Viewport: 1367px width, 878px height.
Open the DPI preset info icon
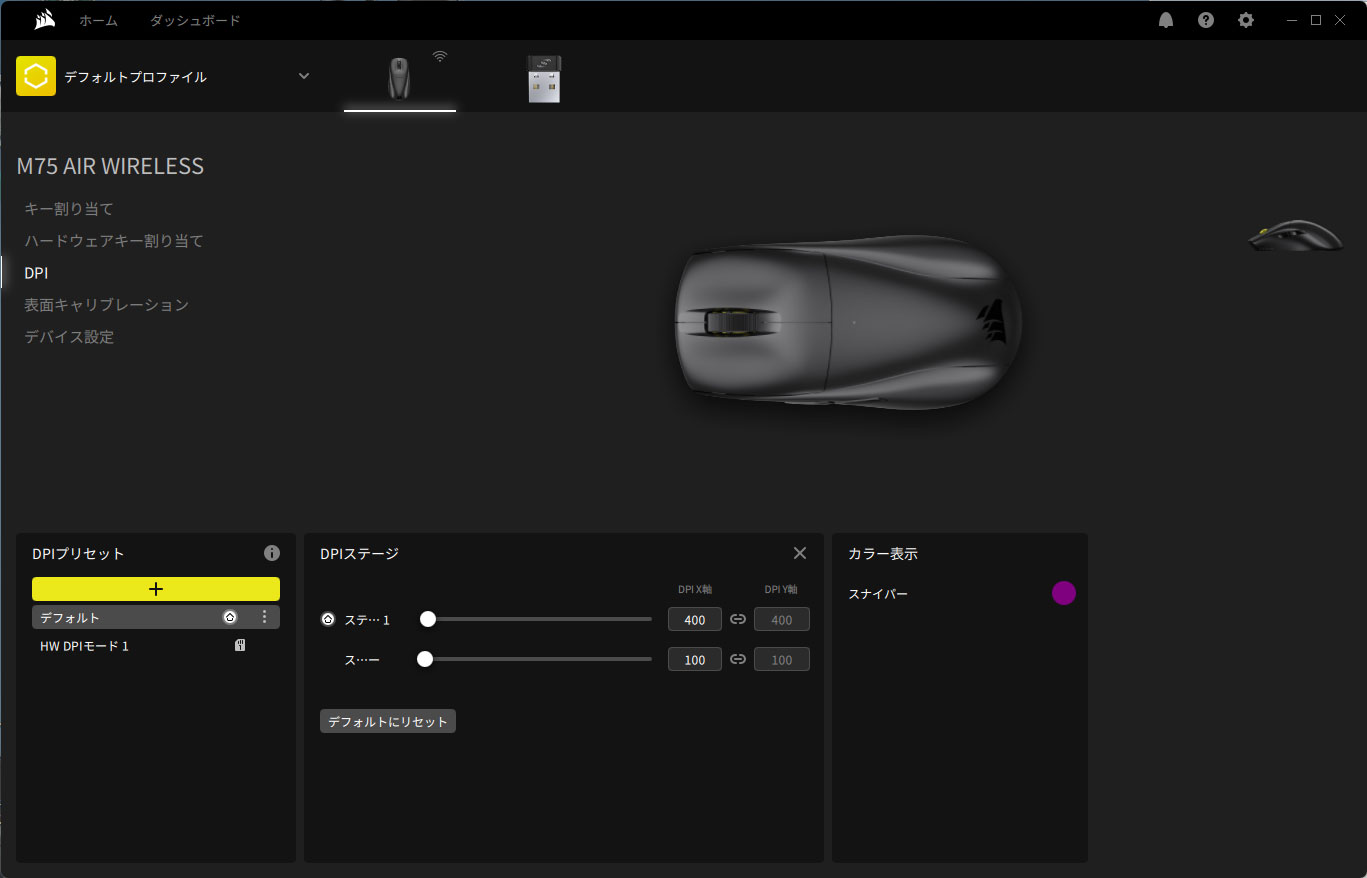pyautogui.click(x=272, y=553)
